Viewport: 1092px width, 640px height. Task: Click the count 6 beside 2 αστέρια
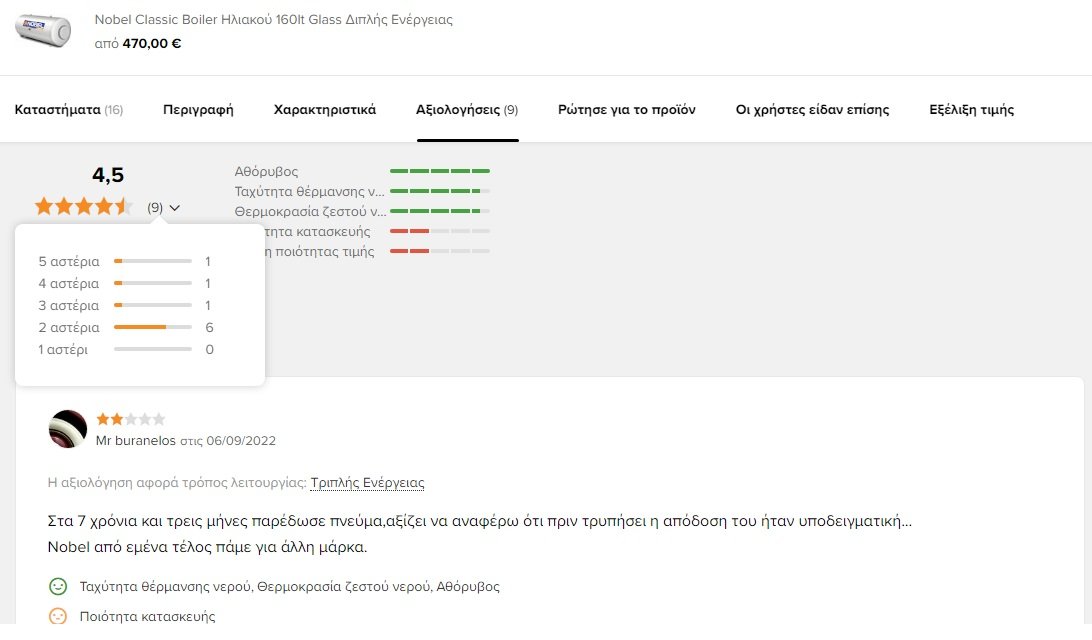pos(209,327)
